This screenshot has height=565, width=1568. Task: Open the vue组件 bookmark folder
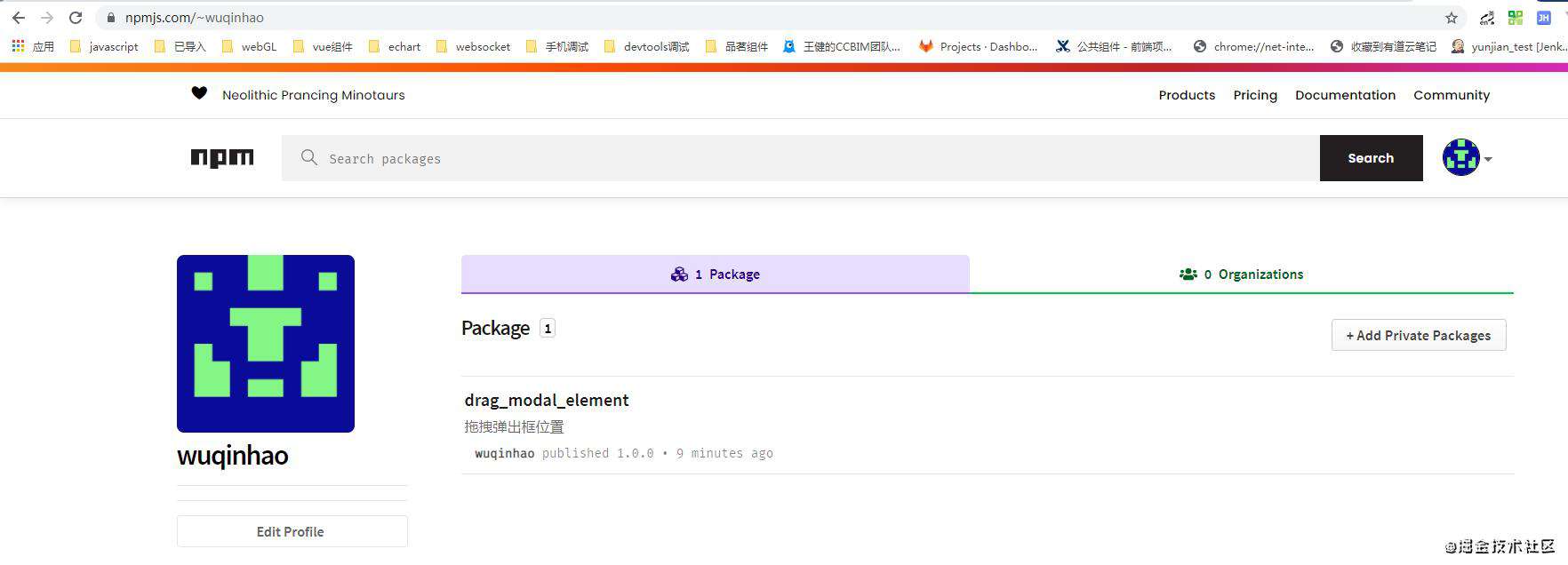coord(323,46)
